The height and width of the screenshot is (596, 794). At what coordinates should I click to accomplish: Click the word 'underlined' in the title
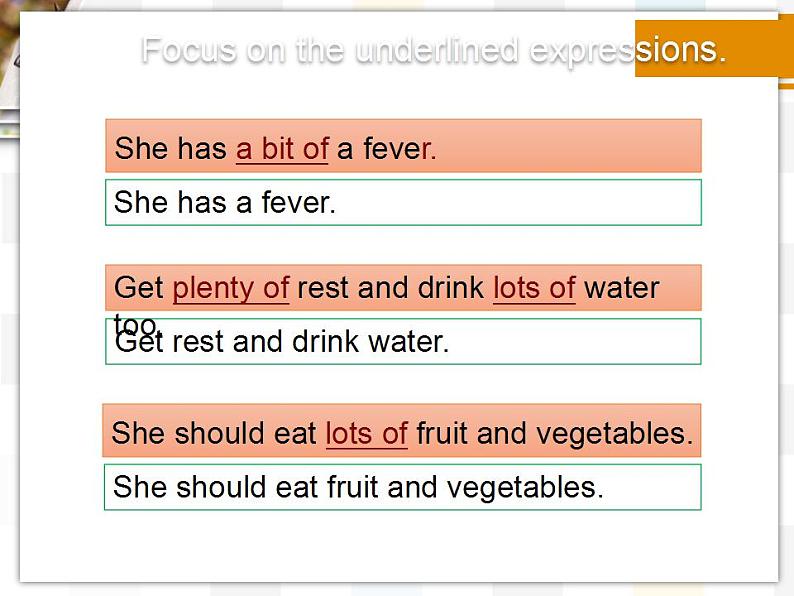point(437,50)
